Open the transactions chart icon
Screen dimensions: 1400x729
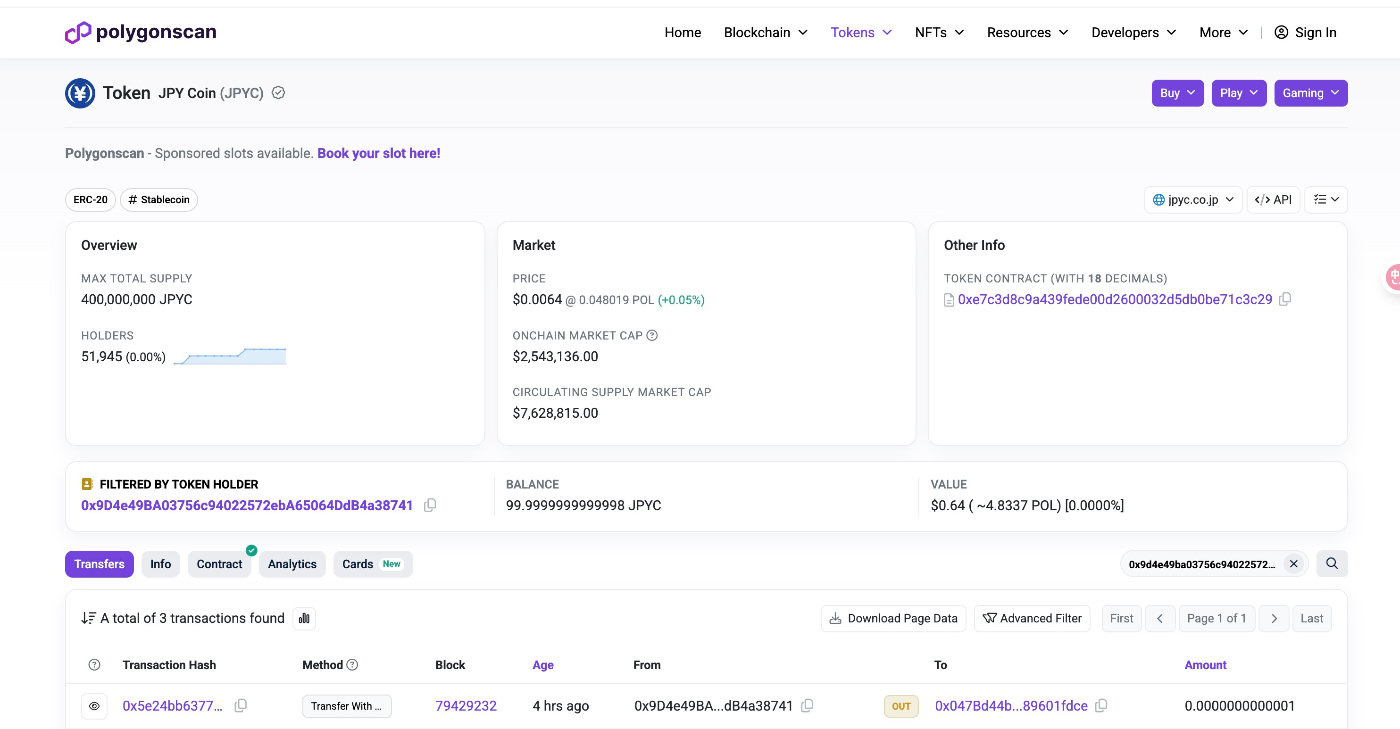[304, 618]
